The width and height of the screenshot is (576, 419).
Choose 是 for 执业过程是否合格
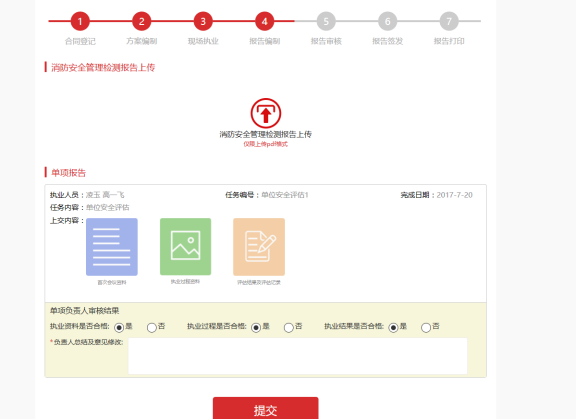tap(256, 328)
